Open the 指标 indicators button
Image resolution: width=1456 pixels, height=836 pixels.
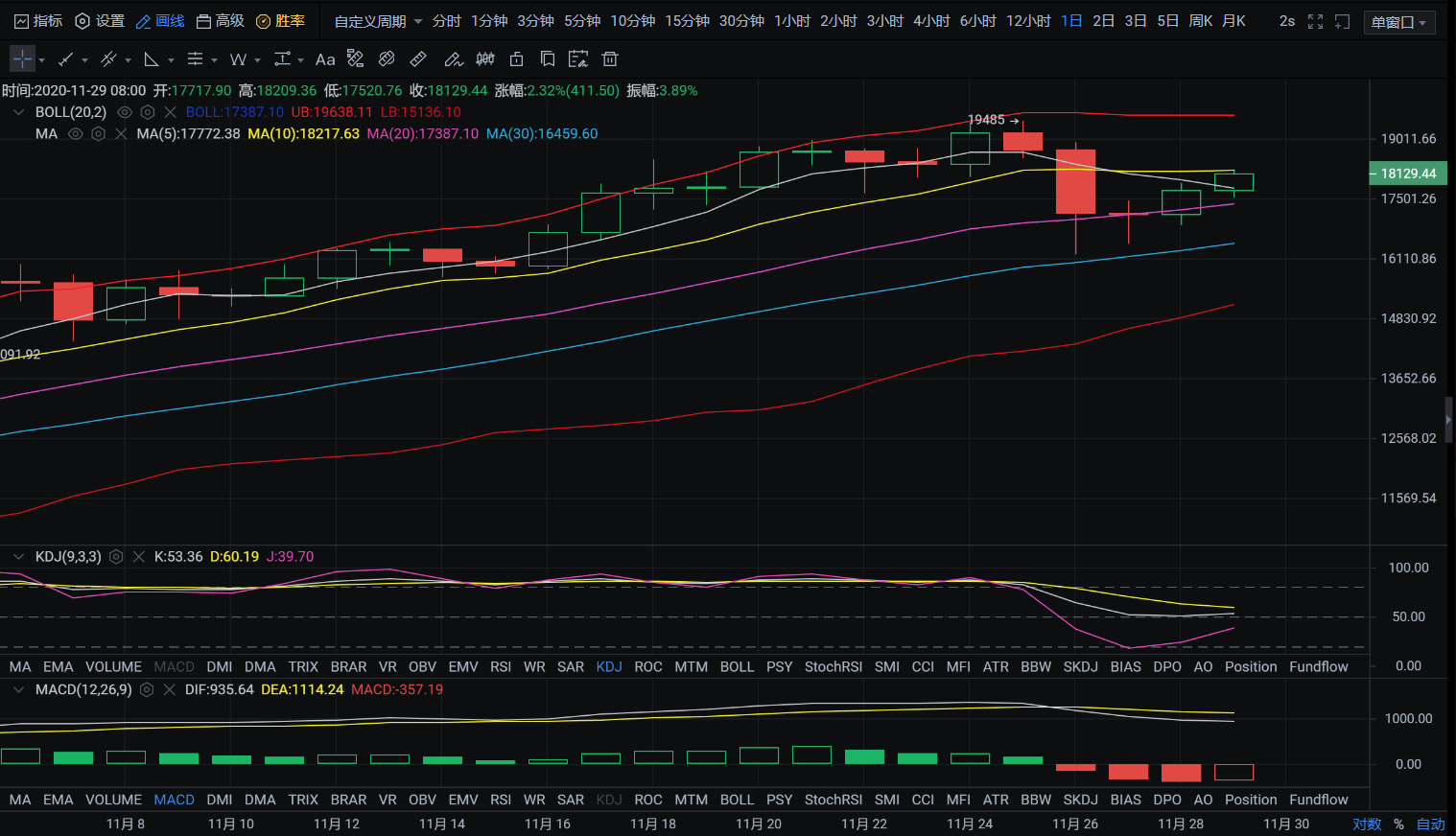[x=38, y=21]
